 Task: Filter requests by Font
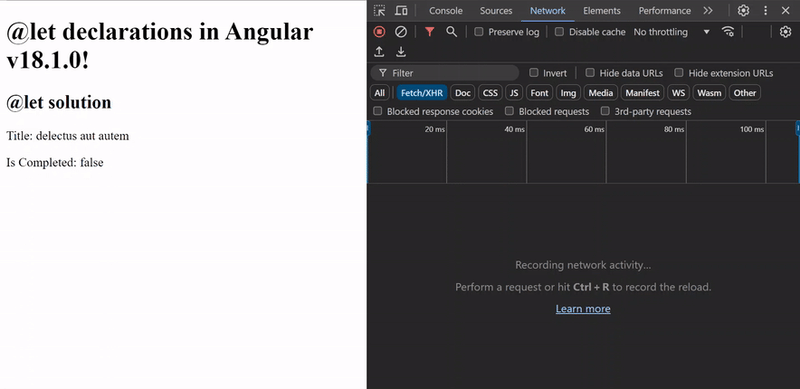pos(539,93)
